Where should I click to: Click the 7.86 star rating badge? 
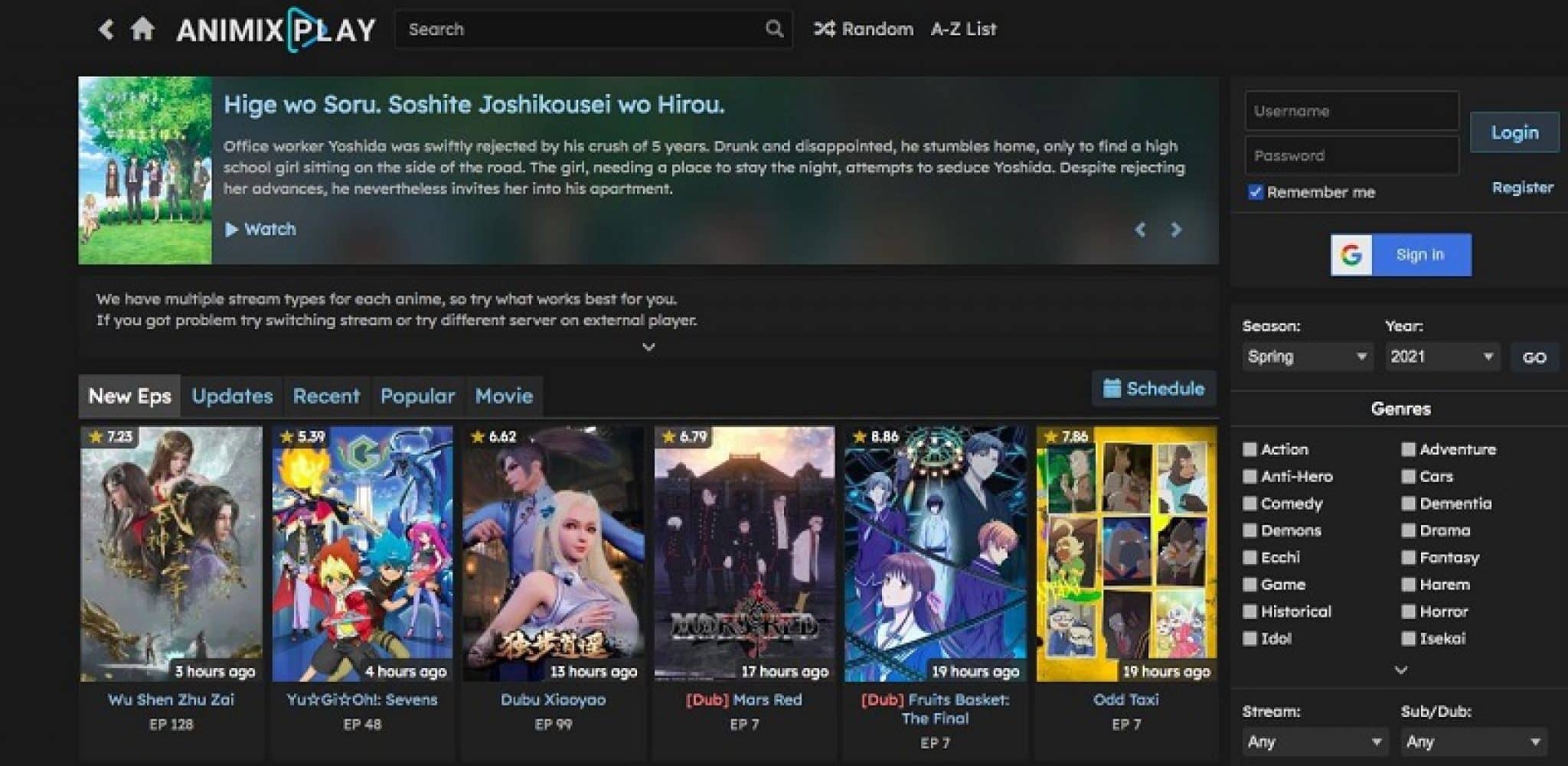pos(1066,437)
